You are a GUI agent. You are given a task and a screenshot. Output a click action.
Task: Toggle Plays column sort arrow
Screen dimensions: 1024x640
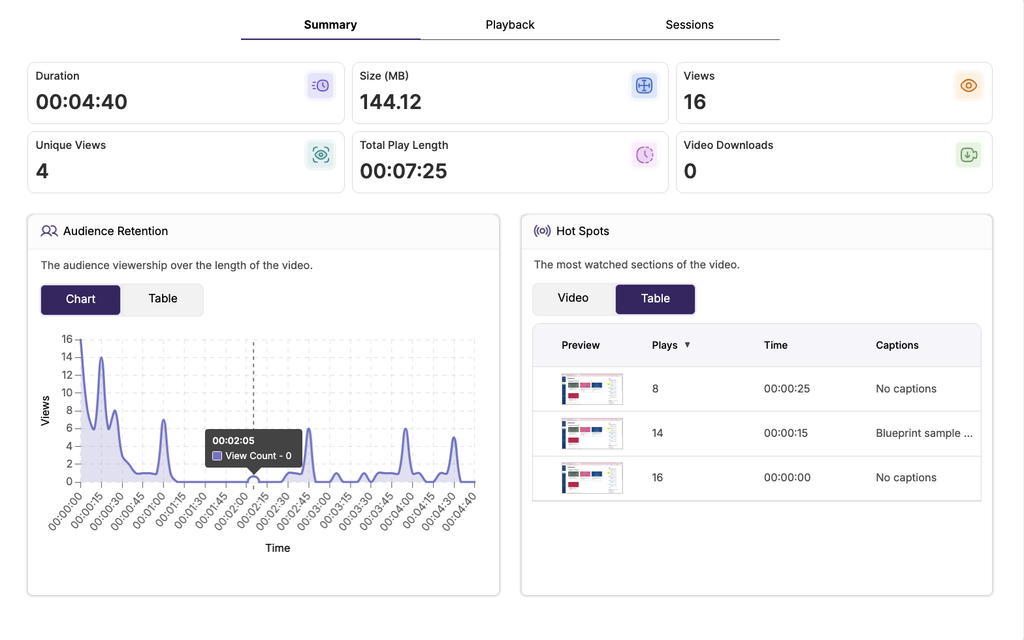point(687,345)
